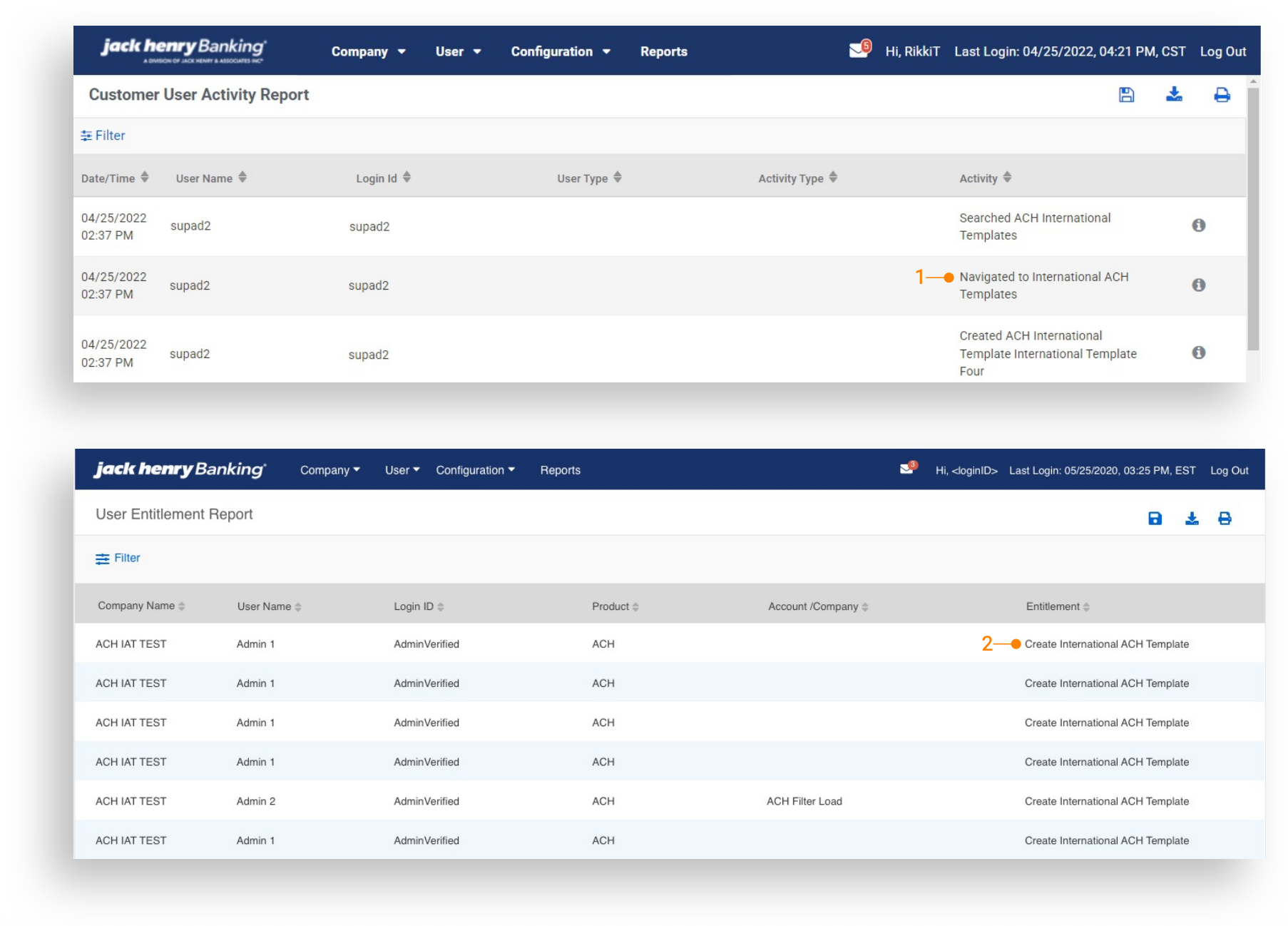The width and height of the screenshot is (1288, 926).
Task: Open Filter in the User Entitlement Report
Action: [x=118, y=558]
